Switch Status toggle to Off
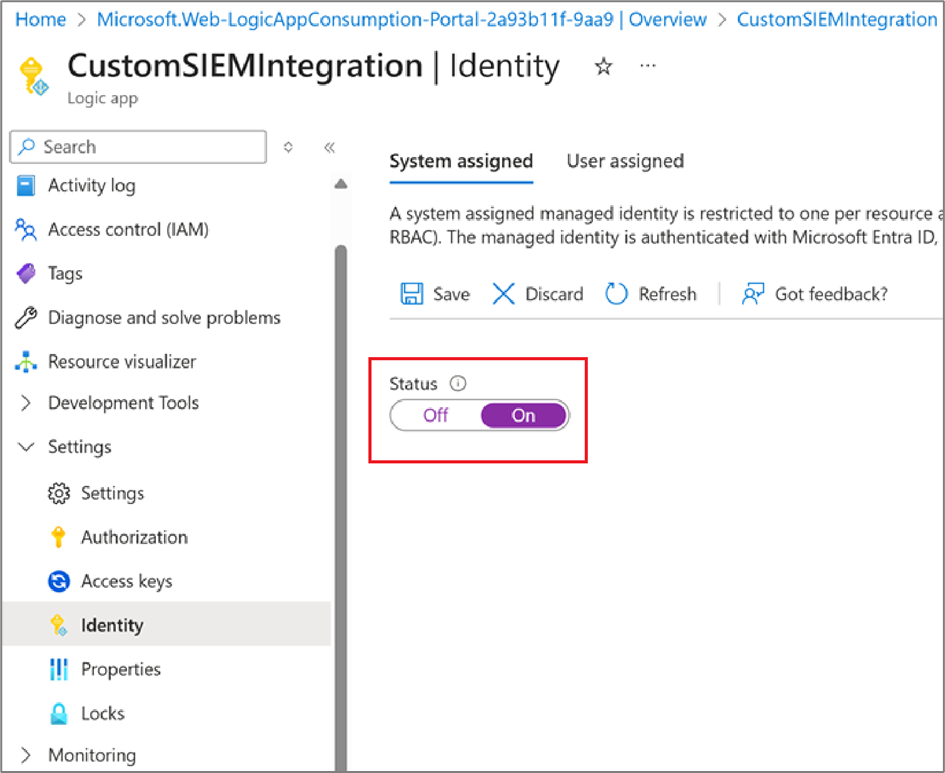The image size is (945, 773). pos(436,416)
